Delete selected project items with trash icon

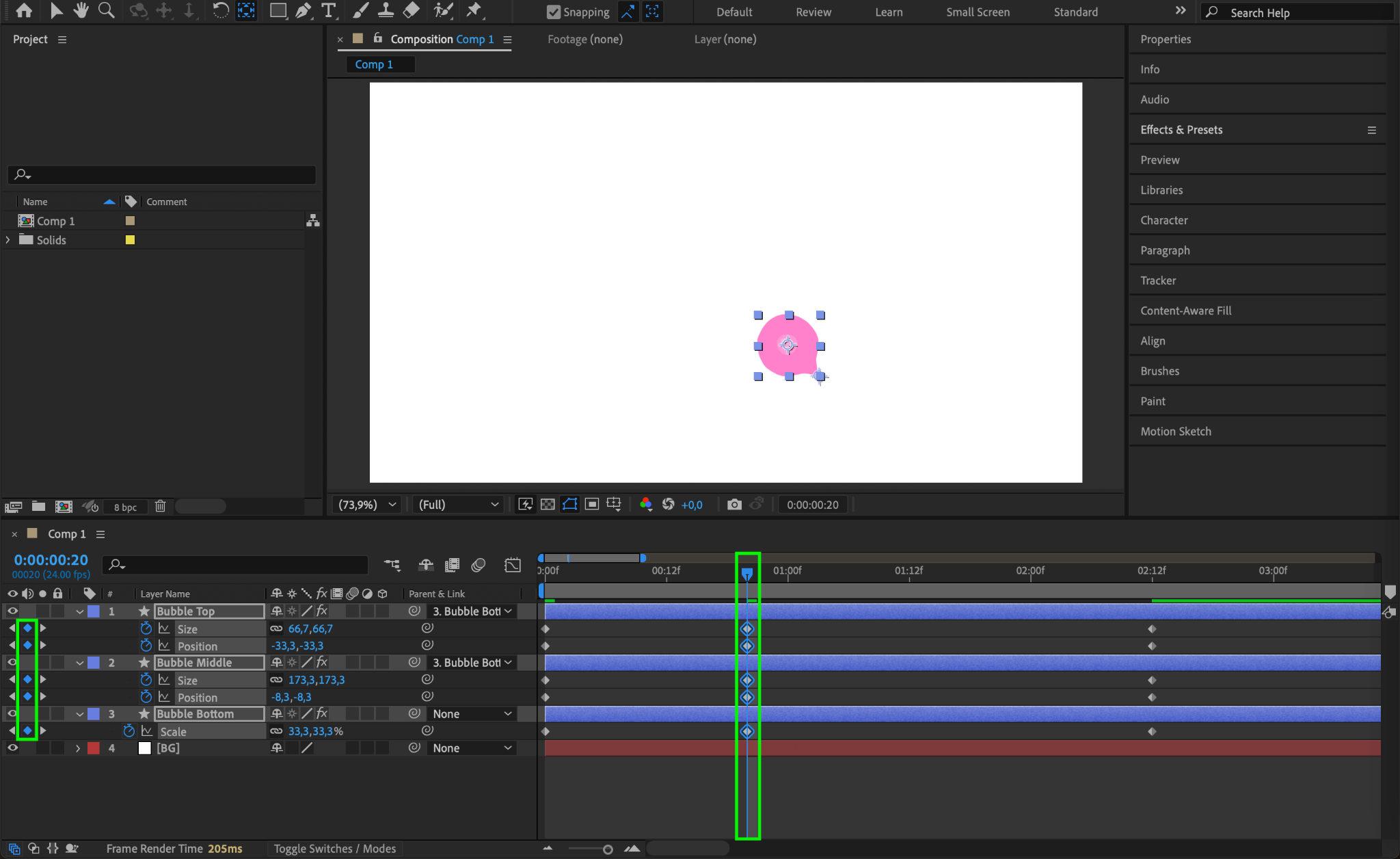(x=160, y=507)
